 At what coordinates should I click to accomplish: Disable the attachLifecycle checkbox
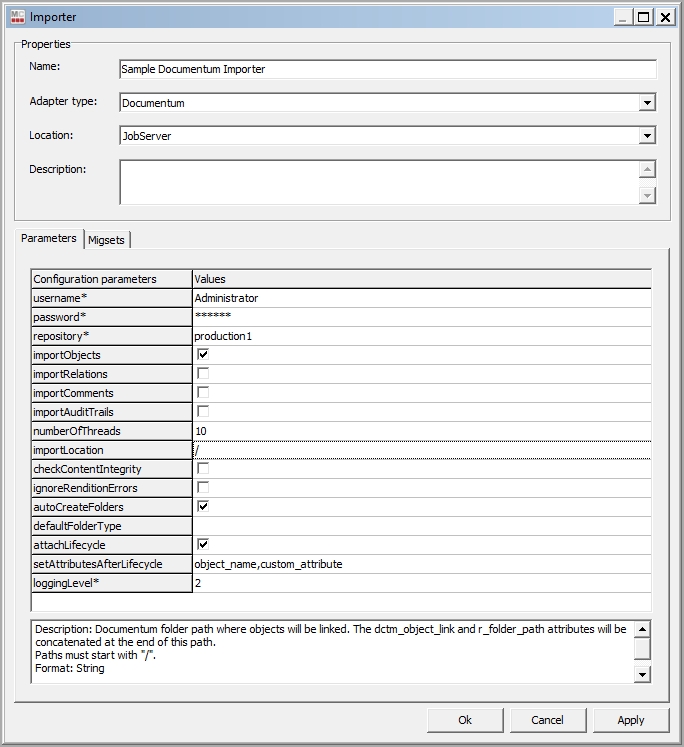(203, 545)
